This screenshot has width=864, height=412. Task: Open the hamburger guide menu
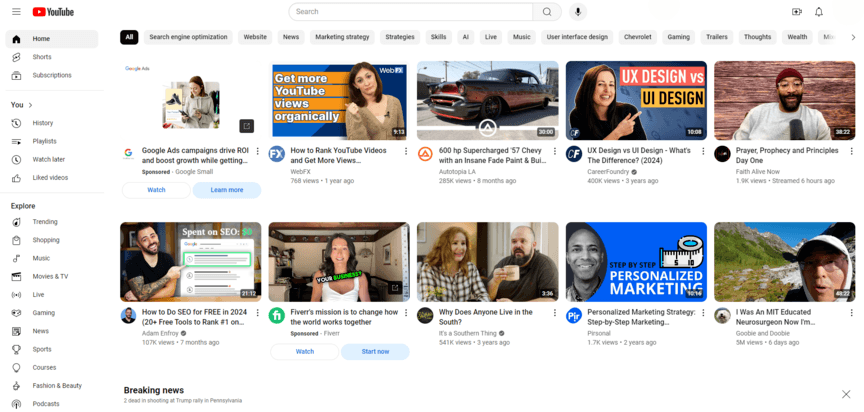tap(16, 12)
